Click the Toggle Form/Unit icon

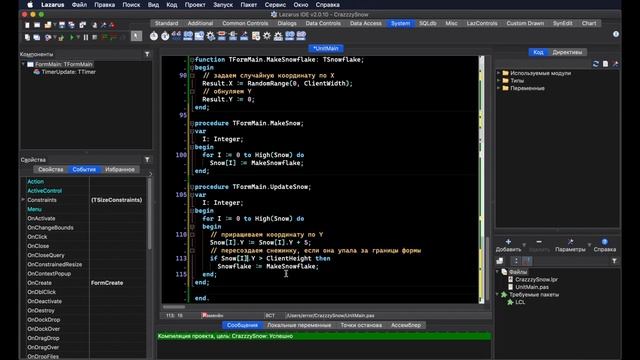pyautogui.click(x=82, y=25)
